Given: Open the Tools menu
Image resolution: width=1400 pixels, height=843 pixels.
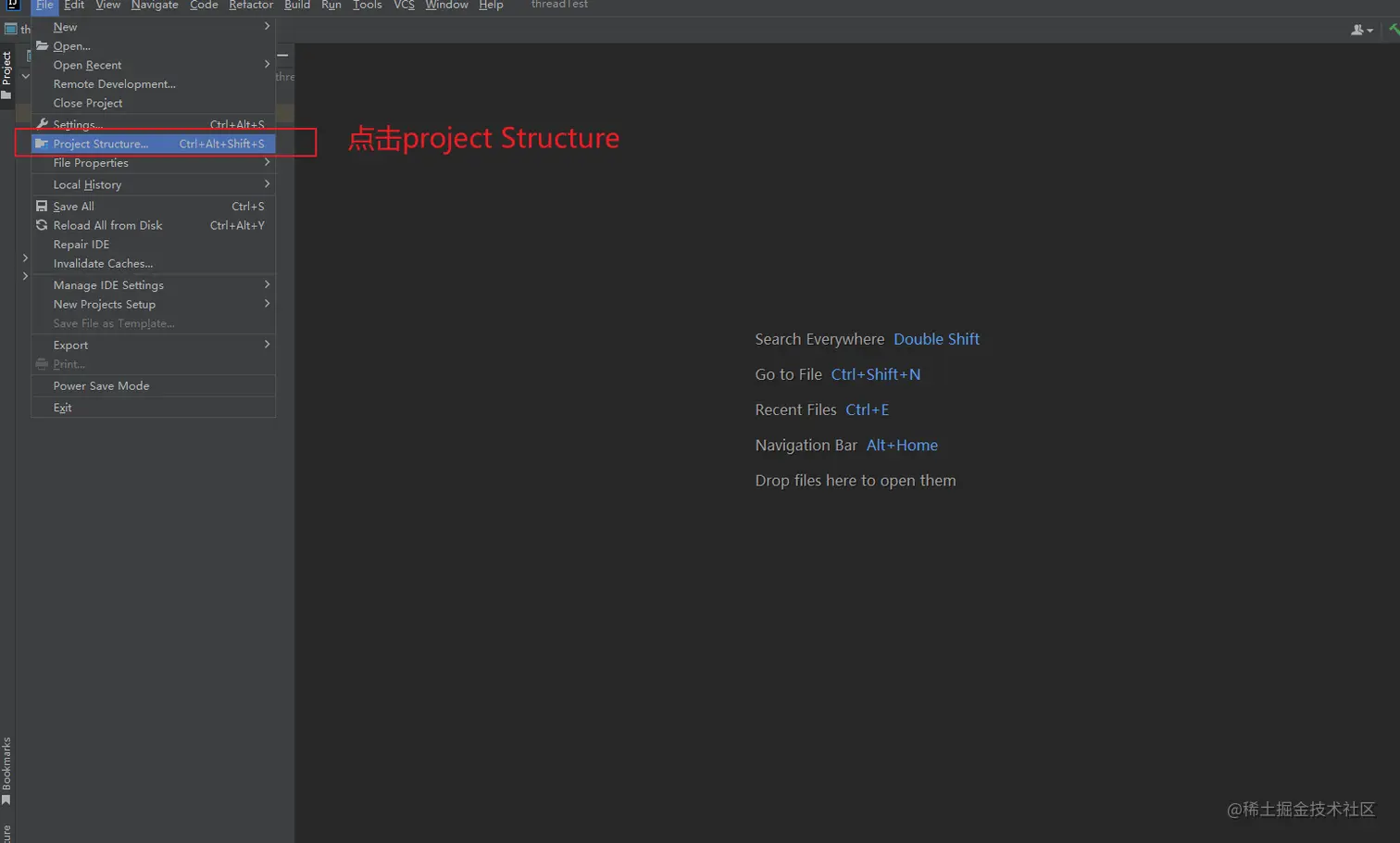Looking at the screenshot, I should pyautogui.click(x=368, y=6).
